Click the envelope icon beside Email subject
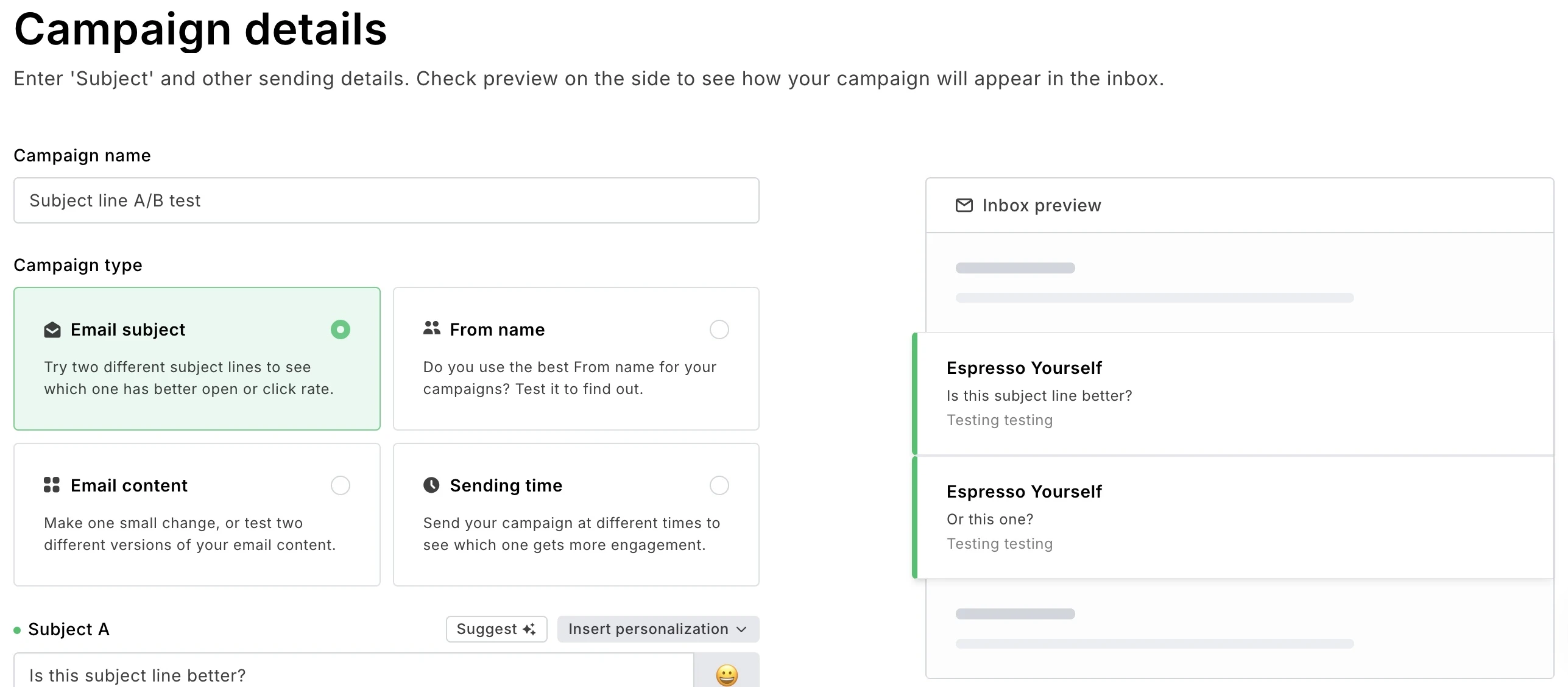Screen dimensions: 1568x687 [52, 330]
